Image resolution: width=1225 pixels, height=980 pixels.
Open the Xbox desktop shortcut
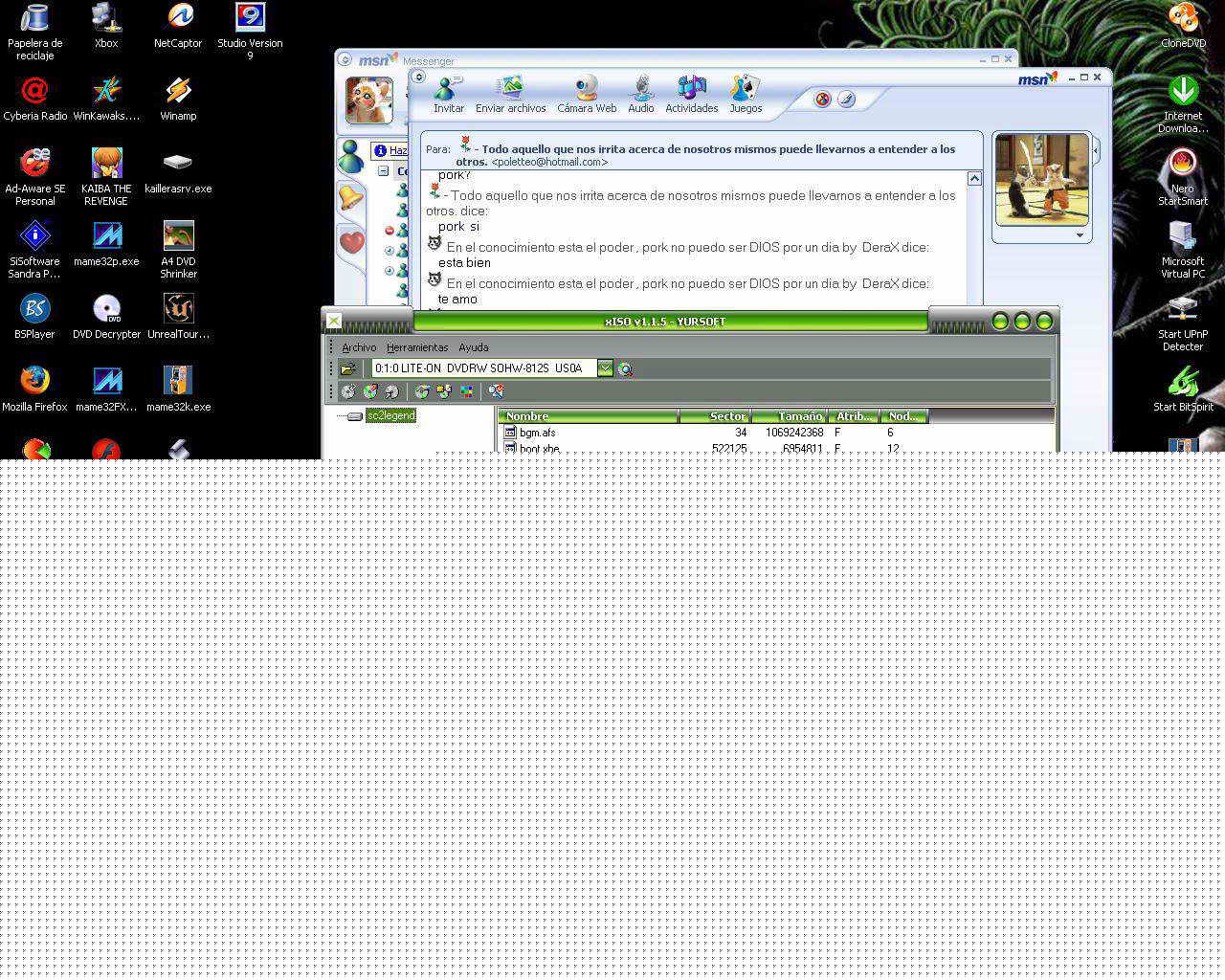tap(106, 26)
